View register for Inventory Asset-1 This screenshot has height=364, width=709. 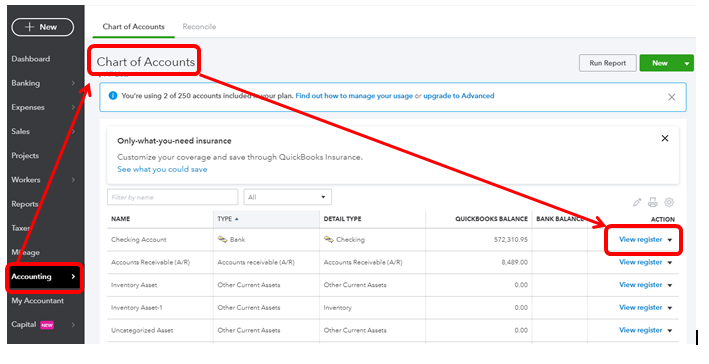[640, 307]
